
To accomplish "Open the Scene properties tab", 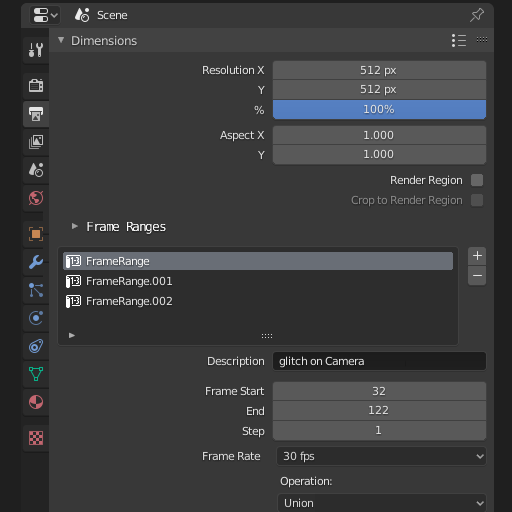I will pos(36,170).
